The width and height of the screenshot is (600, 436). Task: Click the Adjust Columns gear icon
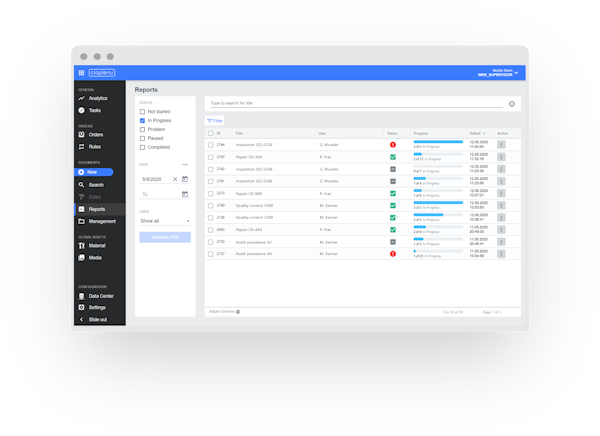(x=238, y=312)
